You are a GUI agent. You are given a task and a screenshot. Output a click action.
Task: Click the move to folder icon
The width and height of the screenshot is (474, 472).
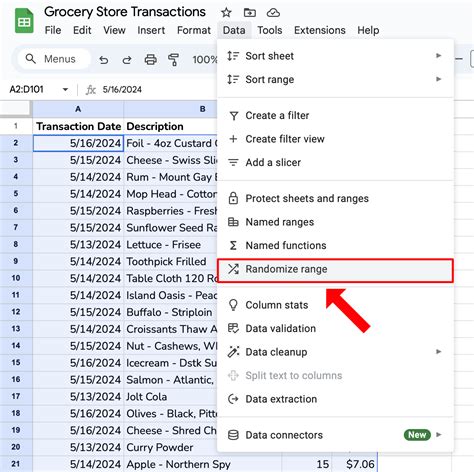pos(250,13)
